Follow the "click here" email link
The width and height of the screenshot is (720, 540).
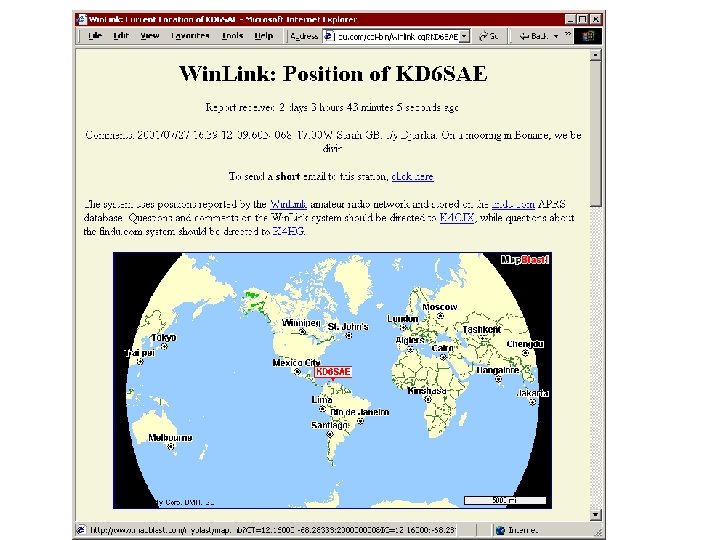pyautogui.click(x=412, y=176)
